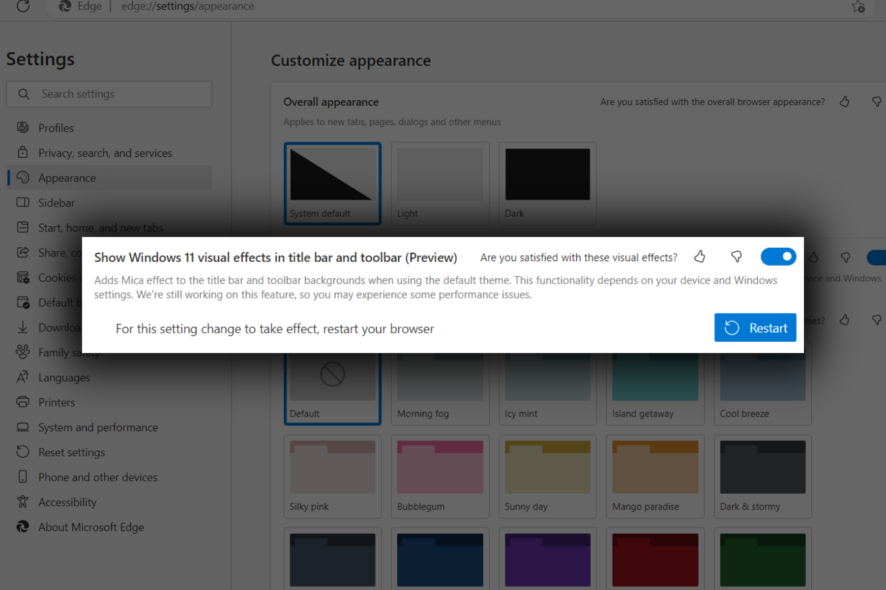Select the Mango paradise theme thumbnail
Screen dimensions: 886x590
655,468
